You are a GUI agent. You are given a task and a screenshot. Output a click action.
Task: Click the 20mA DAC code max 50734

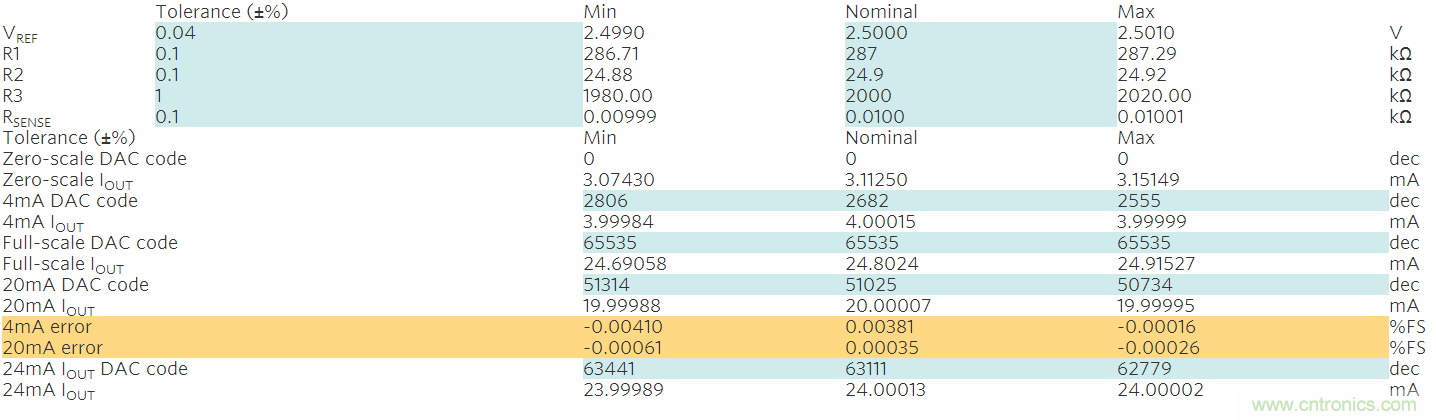[x=1143, y=285]
